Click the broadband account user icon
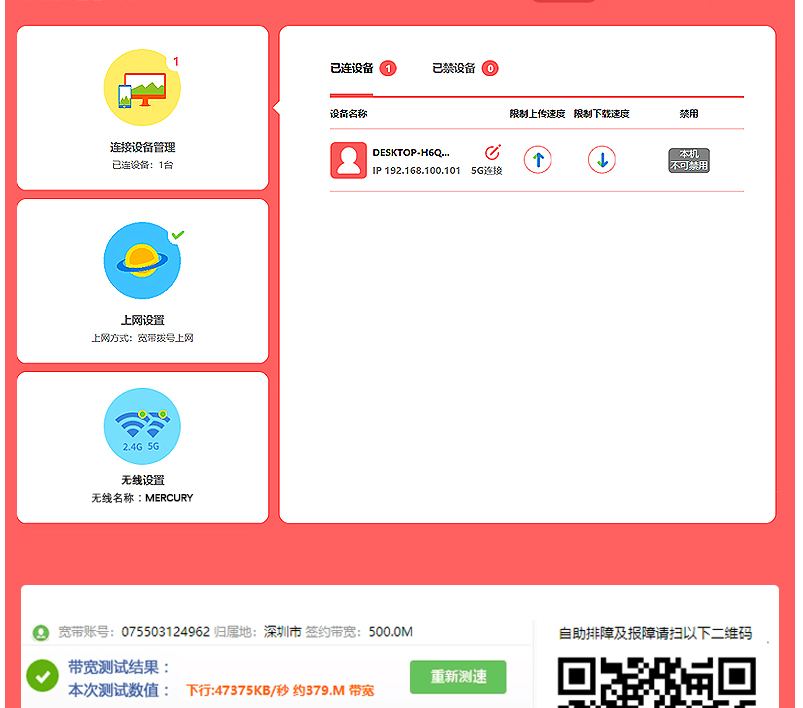This screenshot has height=708, width=803. coord(40,633)
